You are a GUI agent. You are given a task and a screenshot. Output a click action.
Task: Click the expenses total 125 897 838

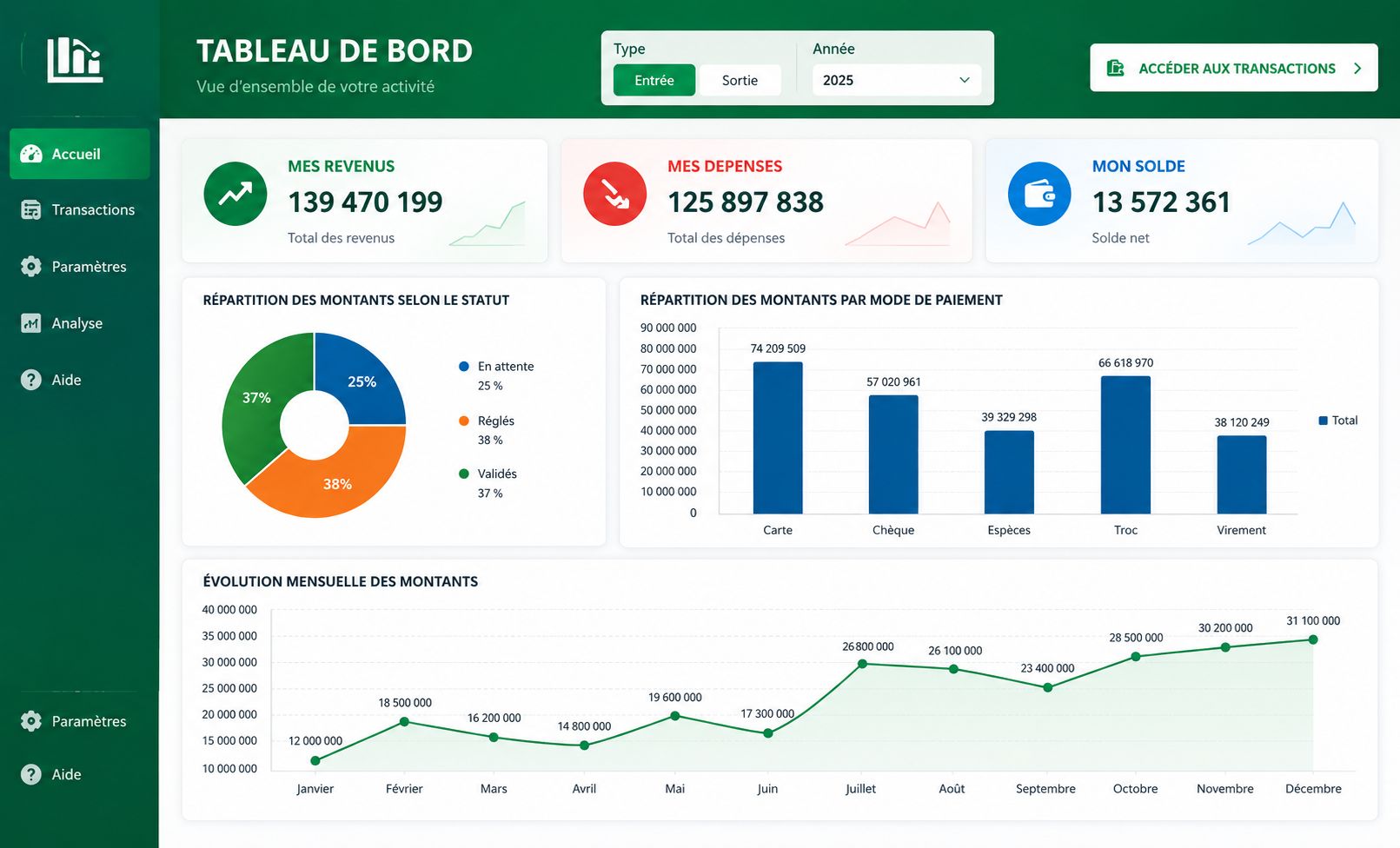coord(746,202)
